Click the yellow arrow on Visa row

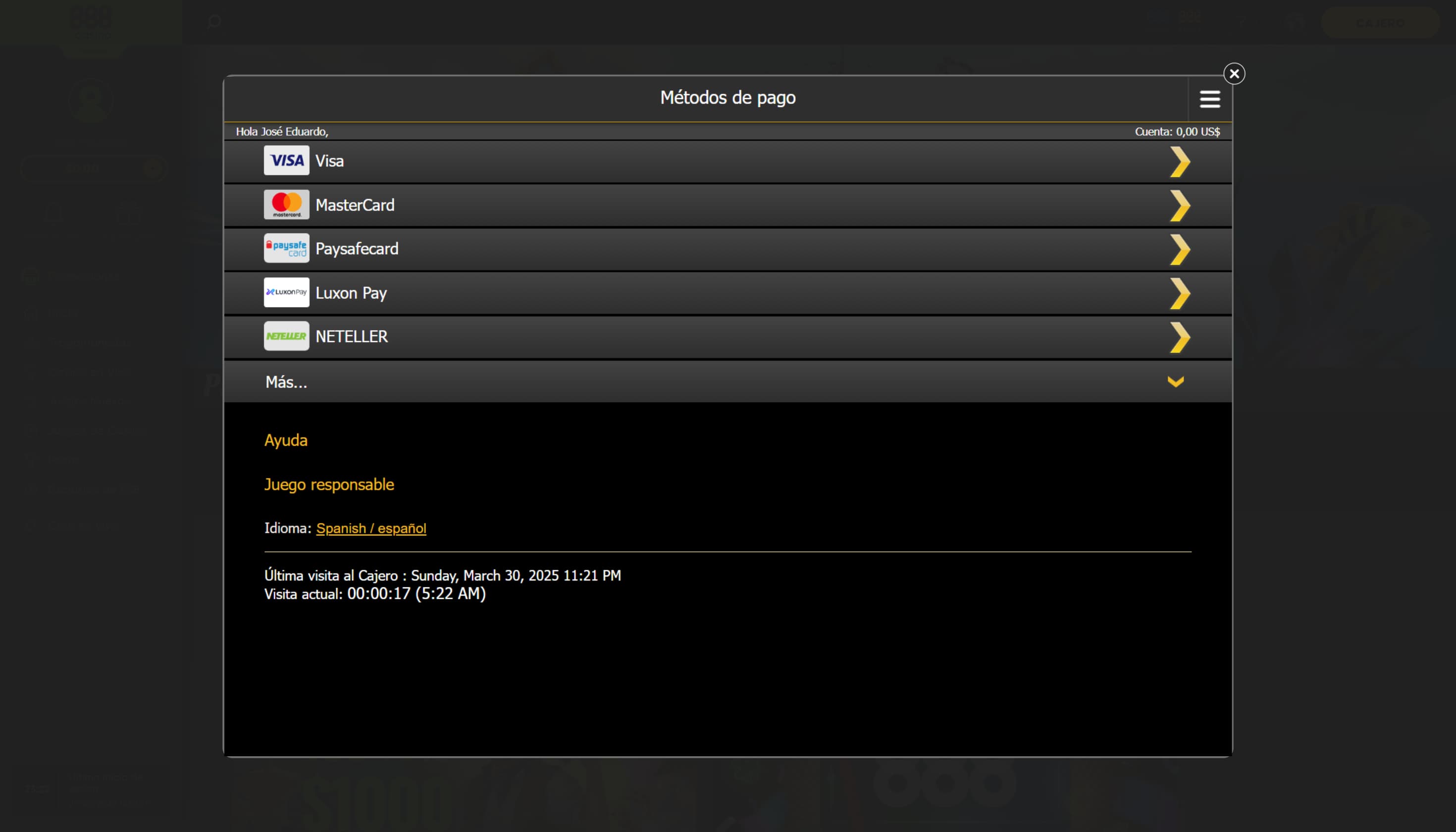(1180, 162)
